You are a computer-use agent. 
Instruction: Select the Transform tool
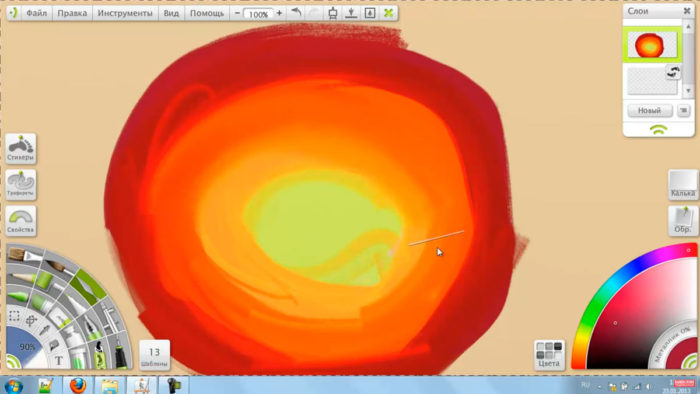tap(31, 319)
